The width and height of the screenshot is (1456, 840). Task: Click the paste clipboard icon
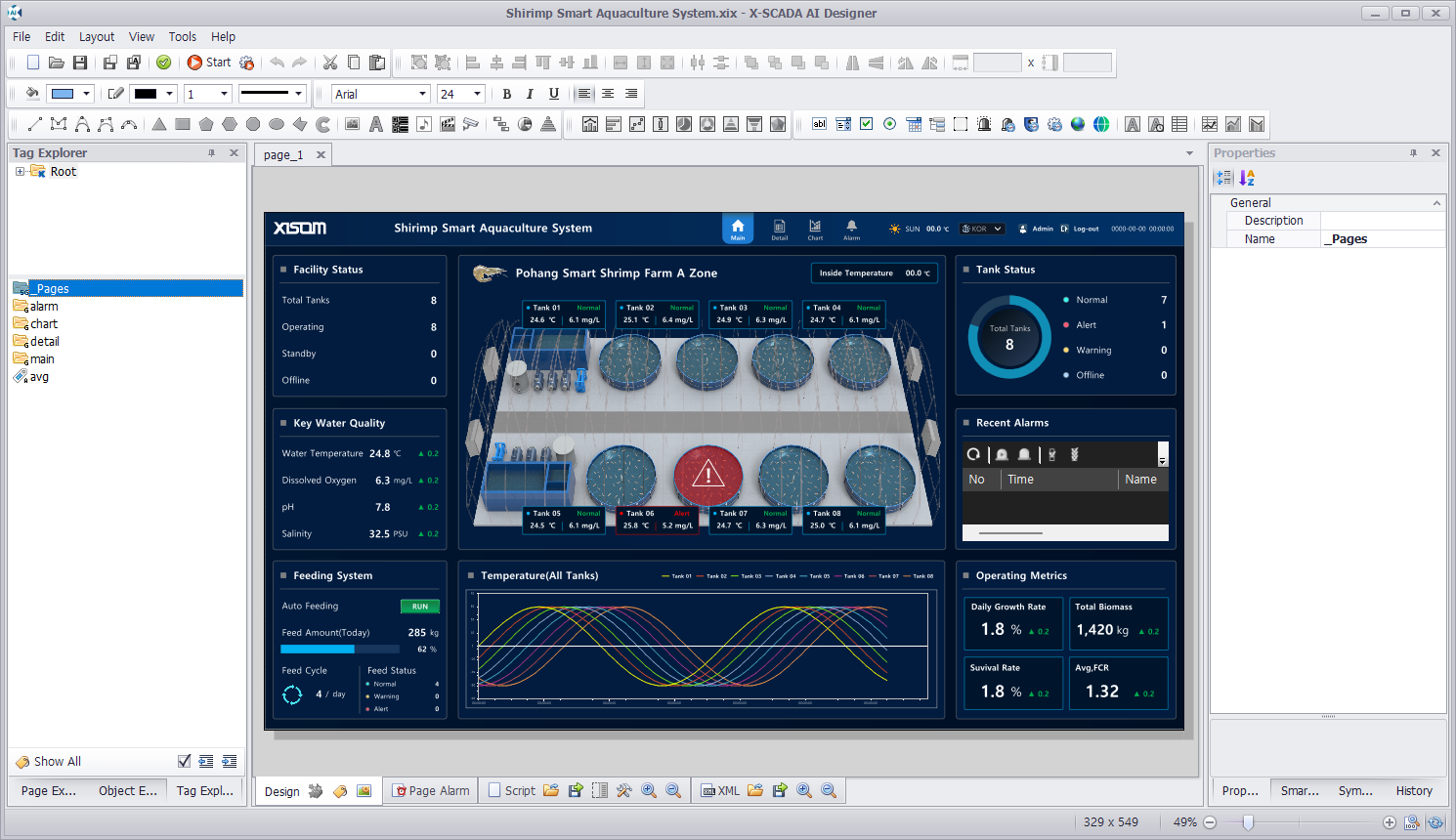click(377, 63)
